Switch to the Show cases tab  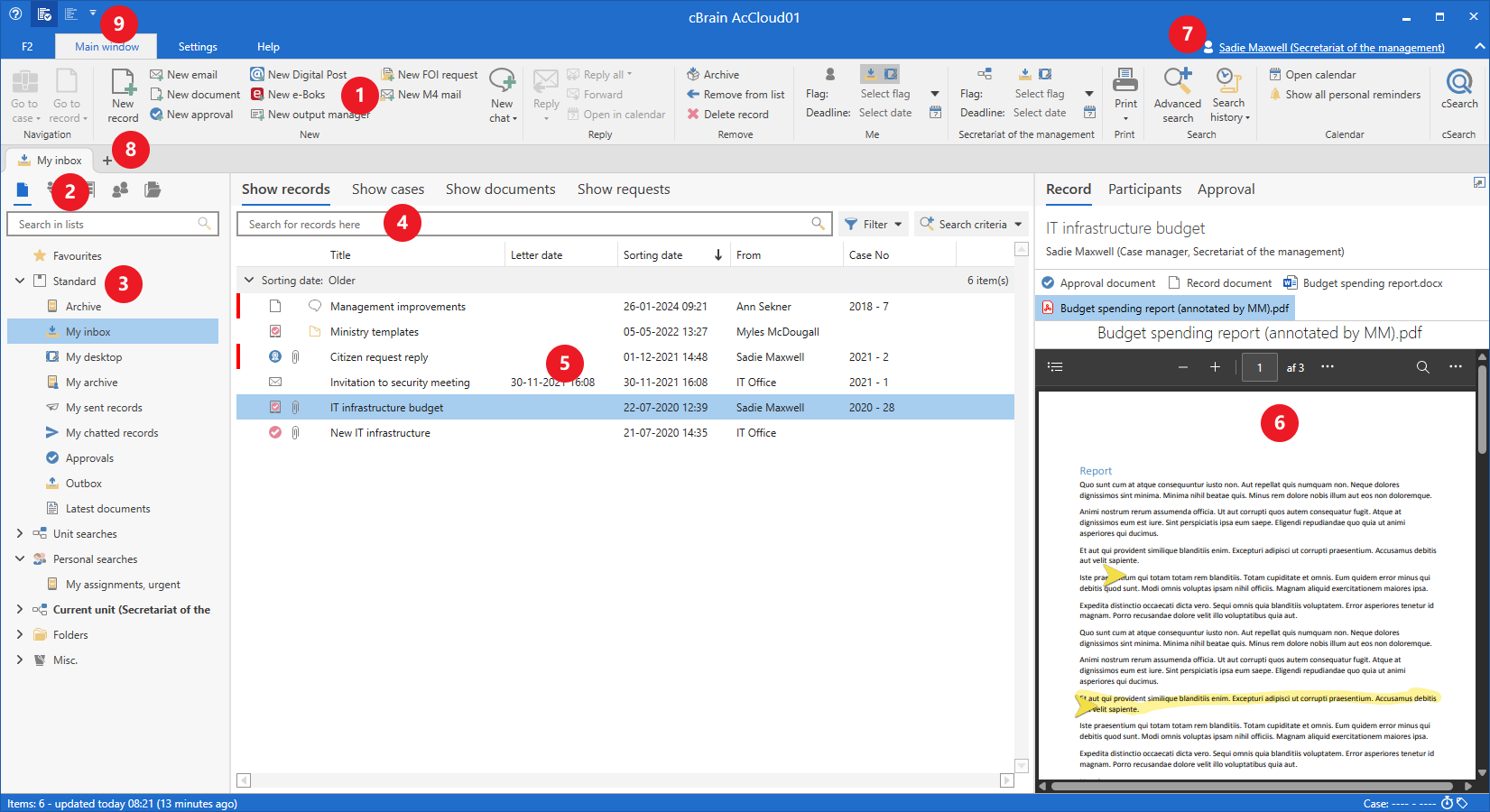(387, 189)
